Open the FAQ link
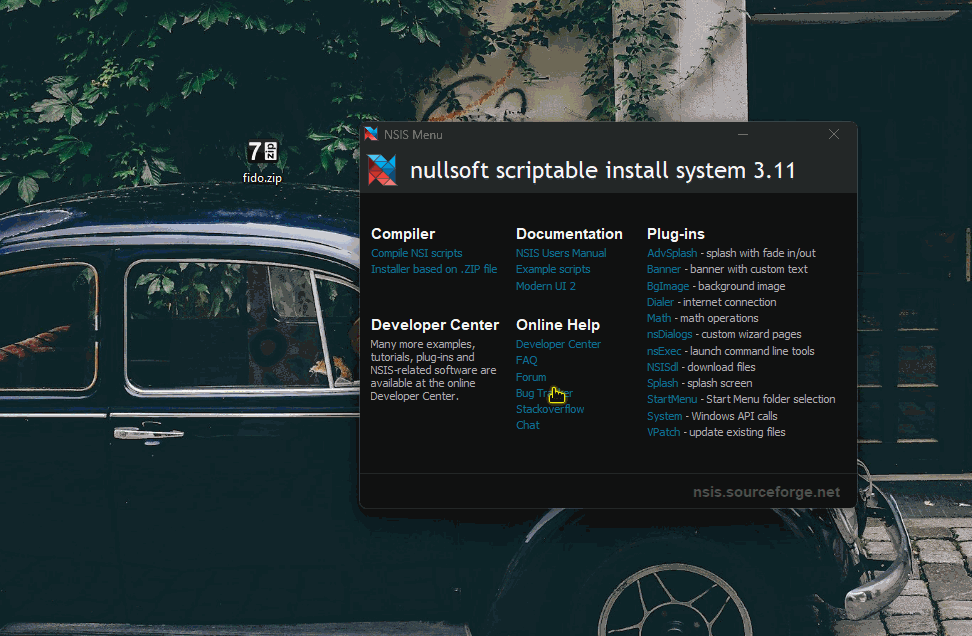Image resolution: width=972 pixels, height=636 pixels. [526, 360]
